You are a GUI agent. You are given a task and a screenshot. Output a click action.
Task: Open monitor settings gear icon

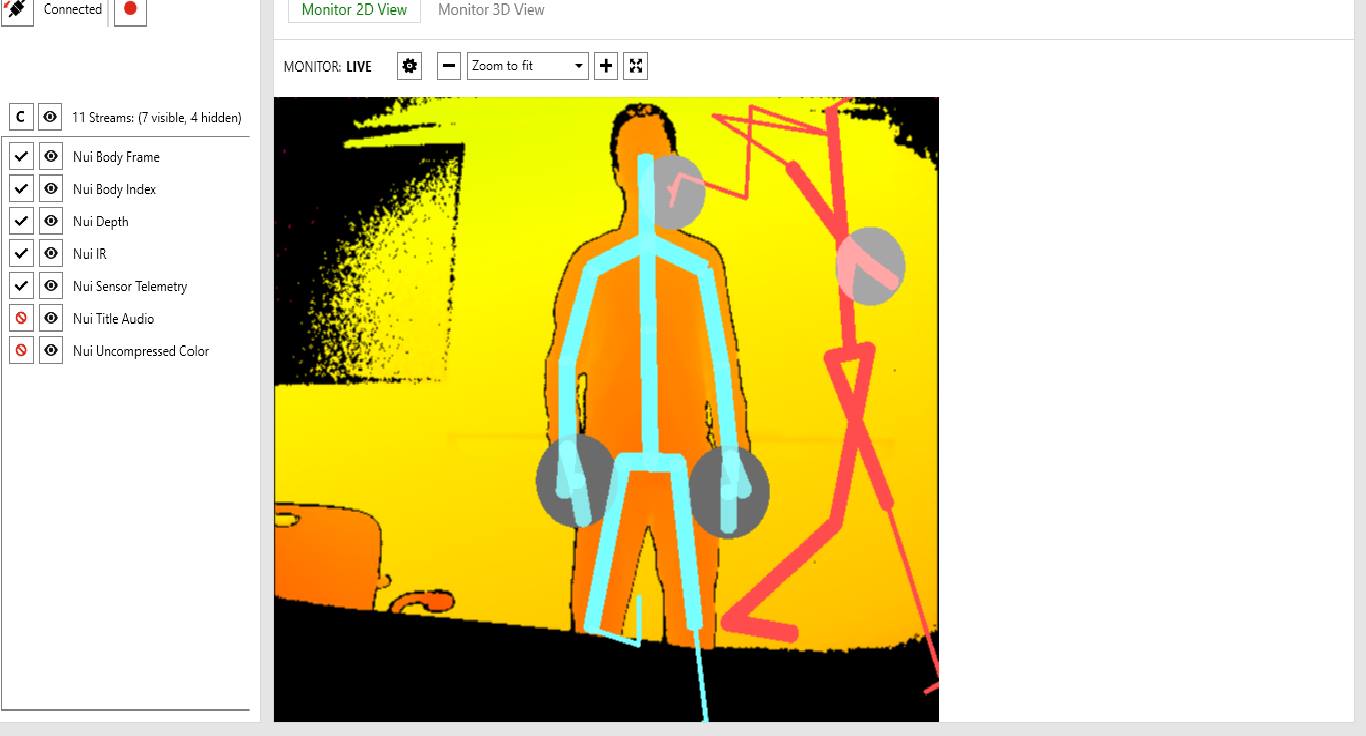(x=409, y=66)
